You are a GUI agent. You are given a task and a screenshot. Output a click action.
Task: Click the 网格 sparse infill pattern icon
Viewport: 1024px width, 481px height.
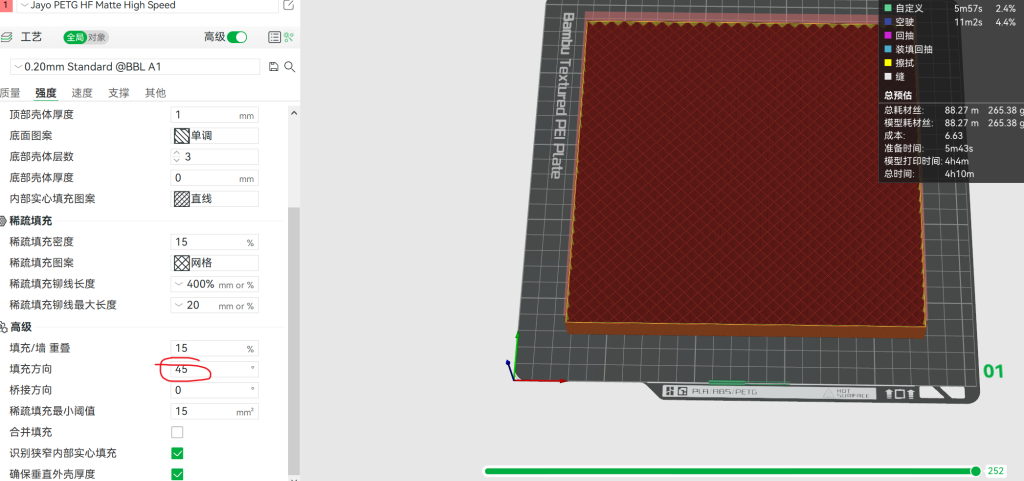tap(182, 263)
